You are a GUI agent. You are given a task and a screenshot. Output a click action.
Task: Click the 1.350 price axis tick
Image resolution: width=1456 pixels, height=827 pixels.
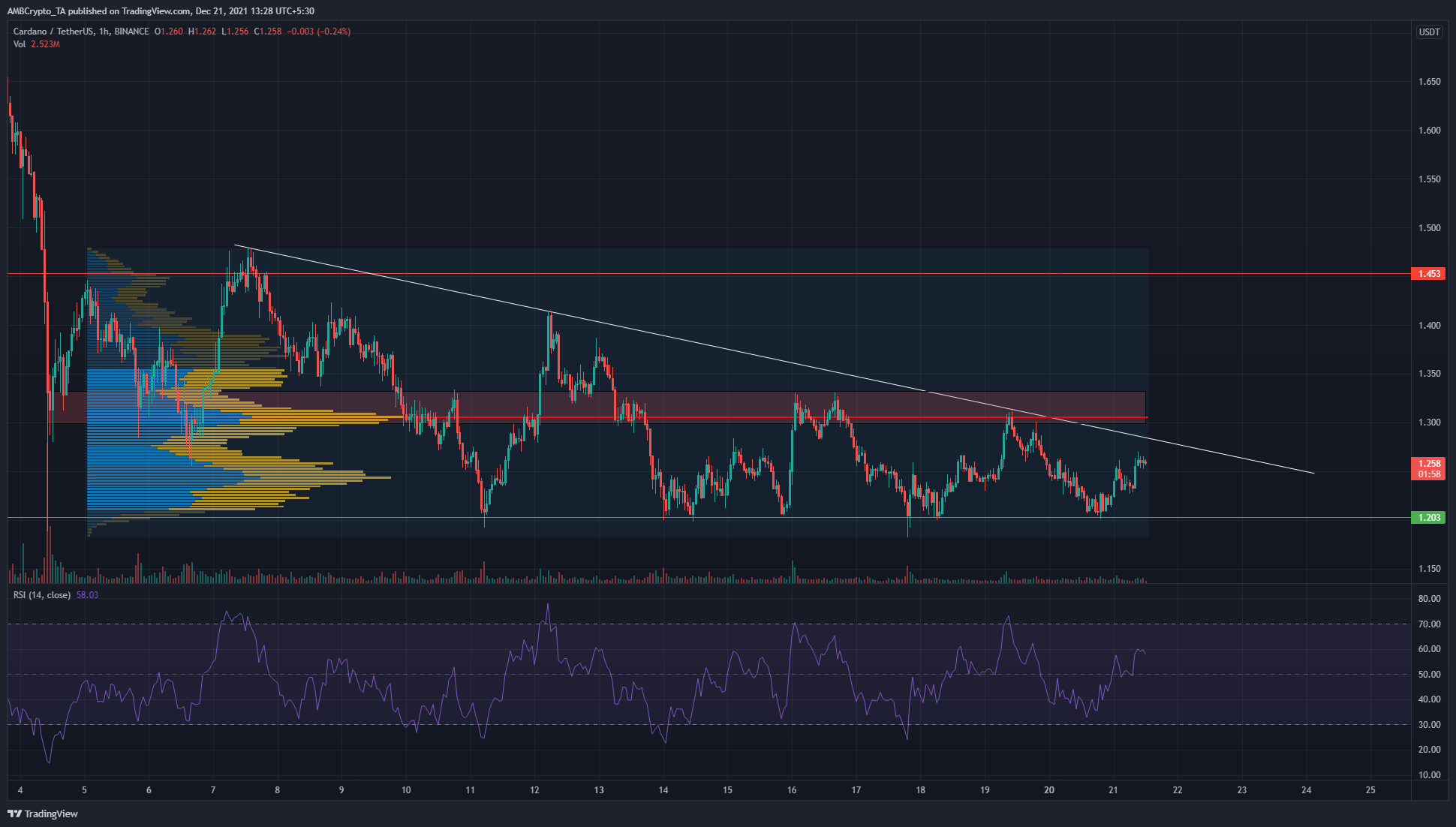click(x=1429, y=374)
